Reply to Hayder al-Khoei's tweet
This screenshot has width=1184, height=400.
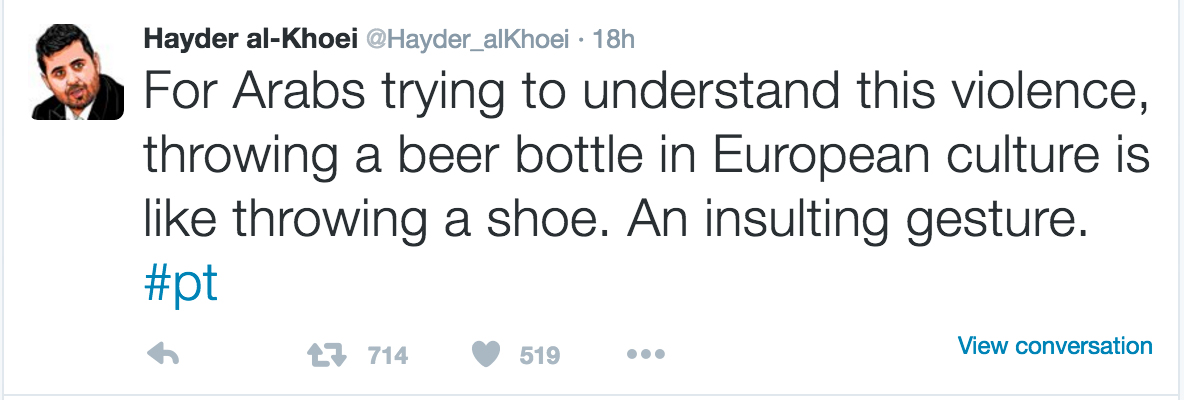pos(162,354)
